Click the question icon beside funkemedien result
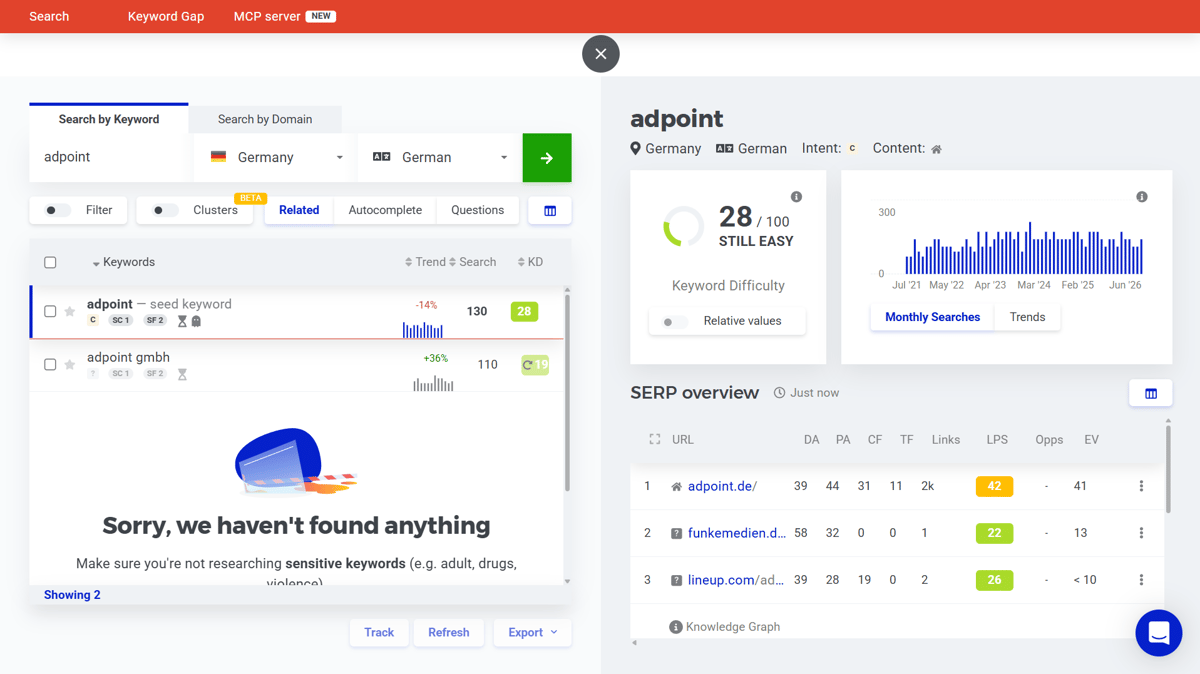 click(676, 534)
